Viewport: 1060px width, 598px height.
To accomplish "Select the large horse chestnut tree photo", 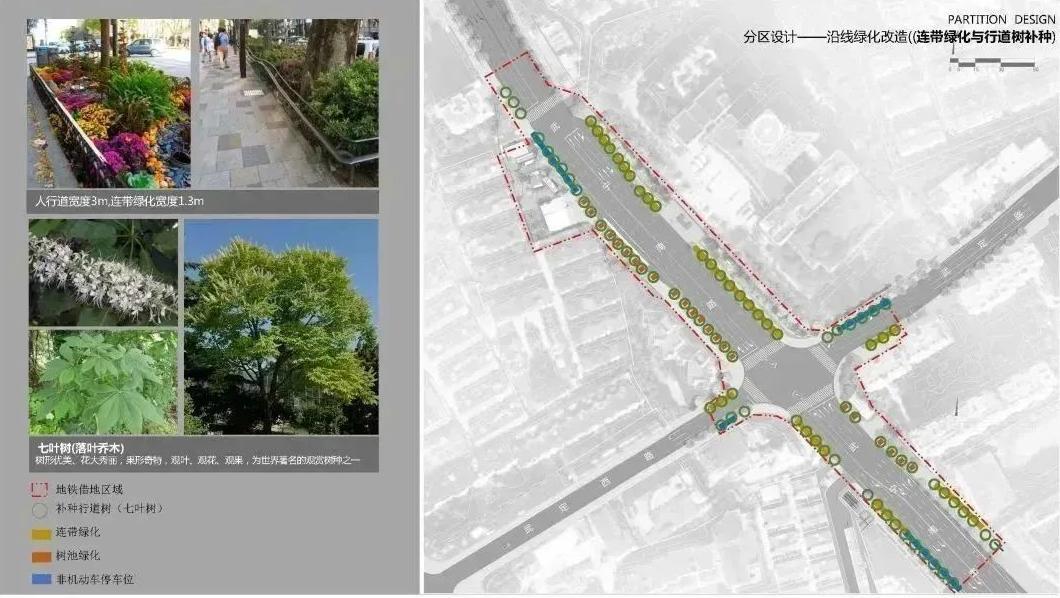I will pyautogui.click(x=281, y=326).
